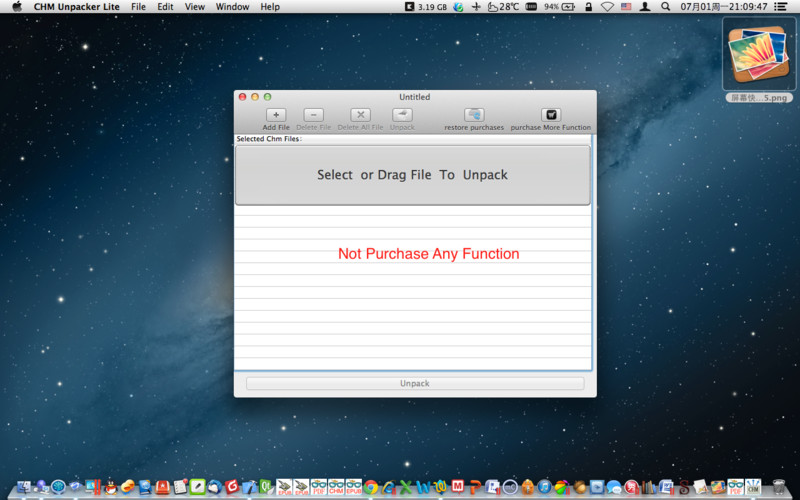Open Google Chrome from the Dock

pos(371,488)
